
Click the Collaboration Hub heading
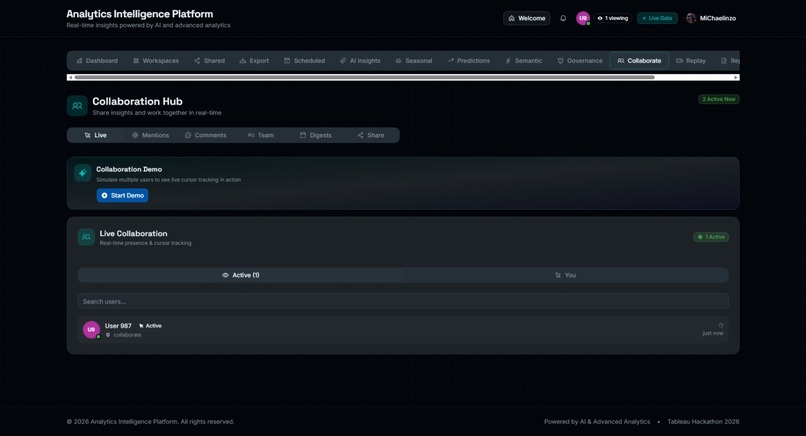click(x=137, y=101)
